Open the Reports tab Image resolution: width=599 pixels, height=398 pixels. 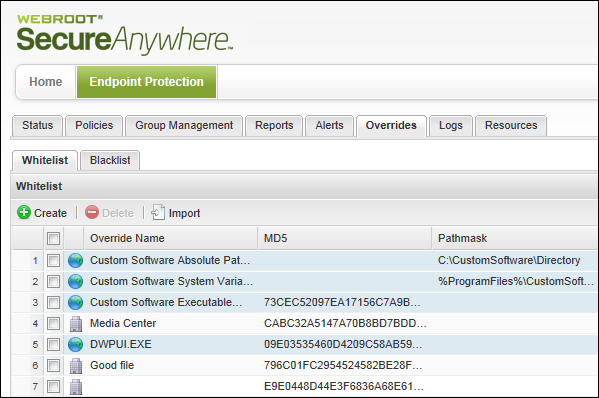[274, 125]
